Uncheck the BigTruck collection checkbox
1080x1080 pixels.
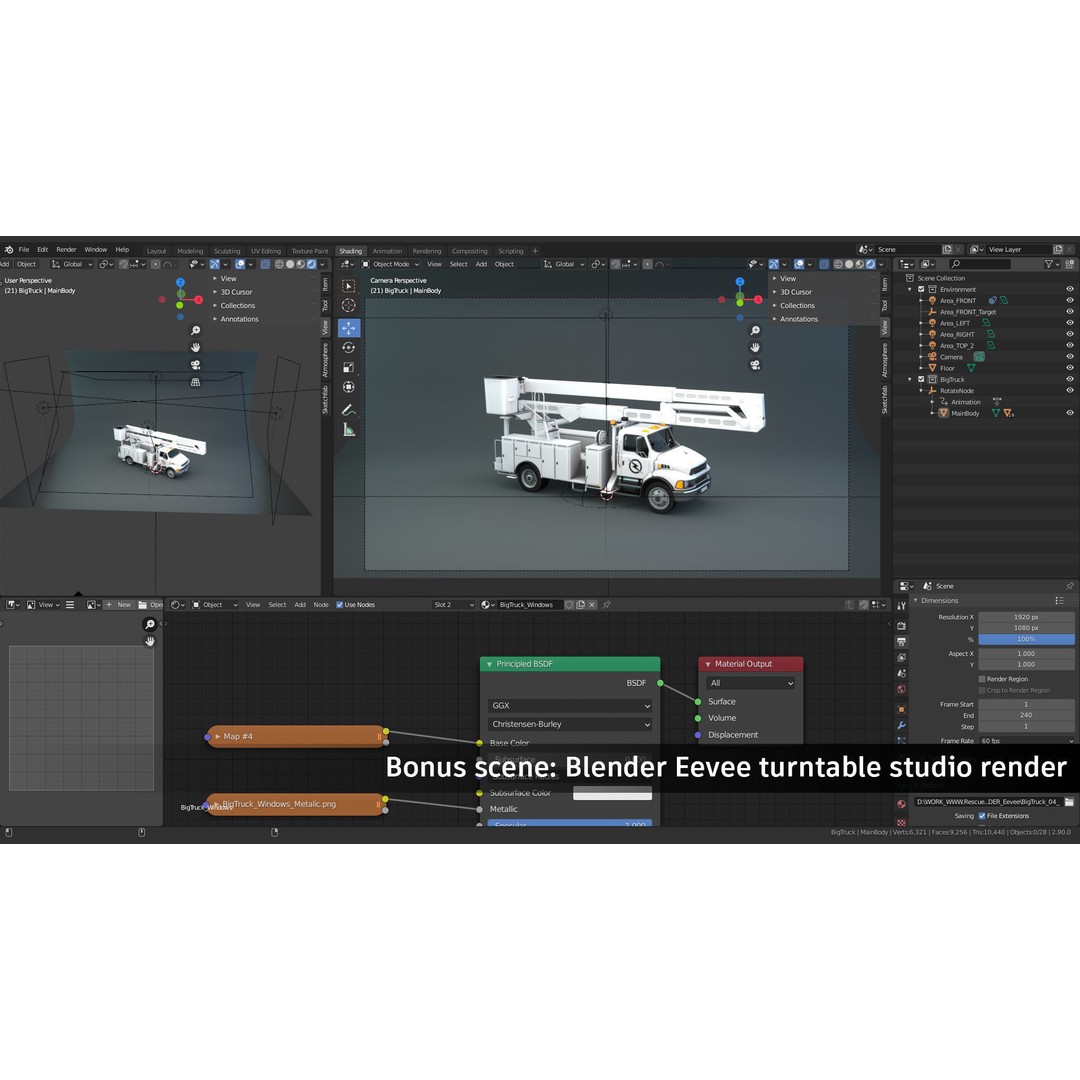coord(921,380)
